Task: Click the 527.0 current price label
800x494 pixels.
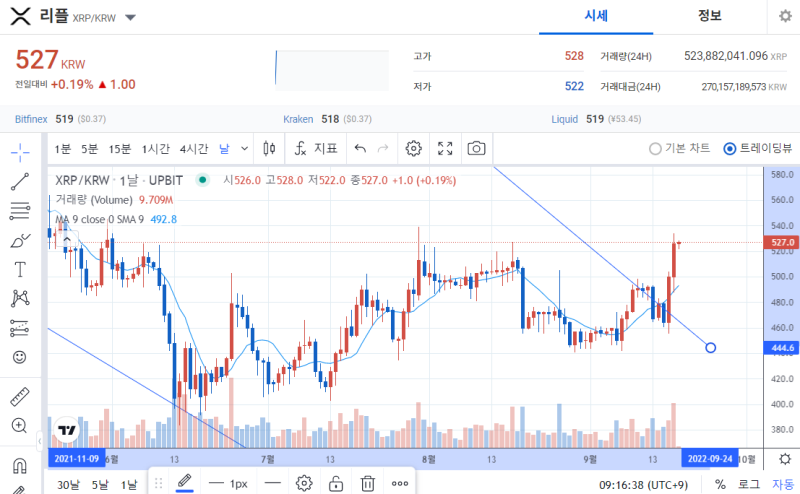Action: (782, 242)
